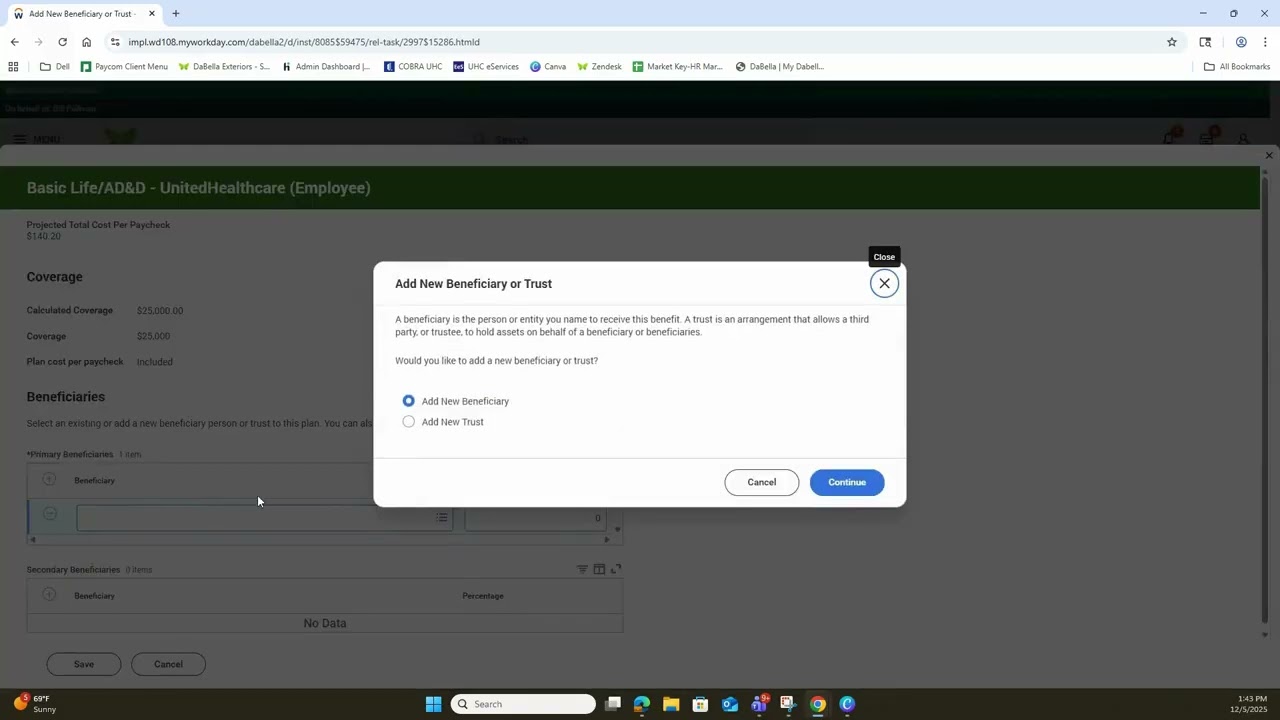Click the right arrow of the primary grid scrollbar
The width and height of the screenshot is (1280, 720).
click(606, 540)
